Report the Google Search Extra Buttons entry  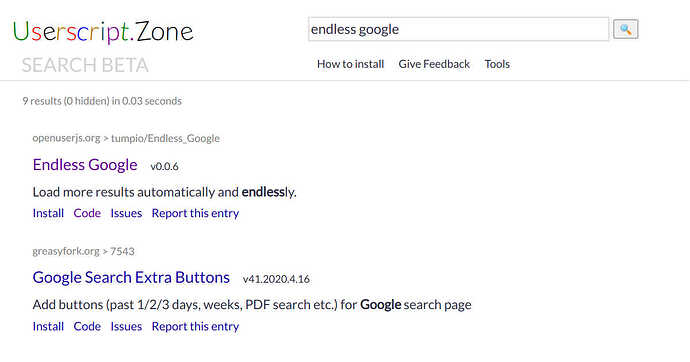point(195,326)
